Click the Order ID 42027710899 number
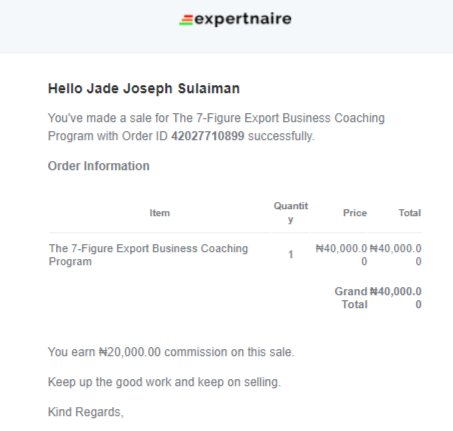Viewport: 453px width, 431px height. 207,136
